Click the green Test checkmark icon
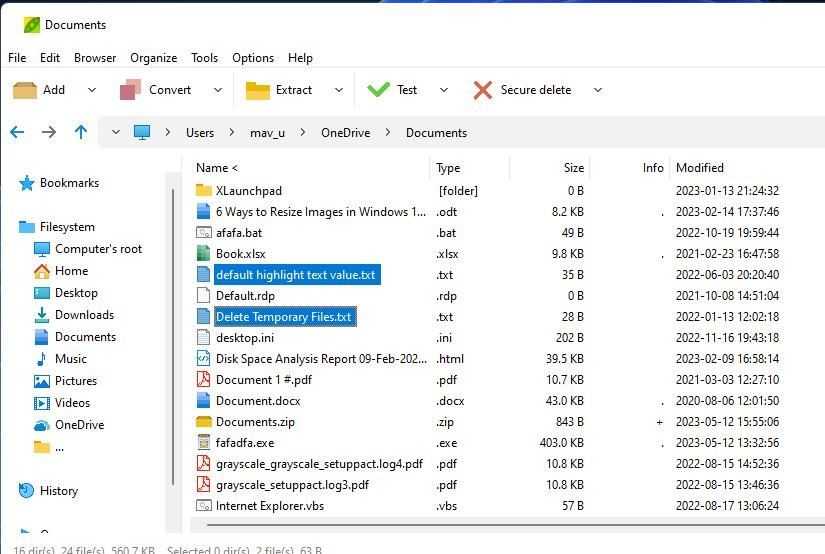 [378, 89]
